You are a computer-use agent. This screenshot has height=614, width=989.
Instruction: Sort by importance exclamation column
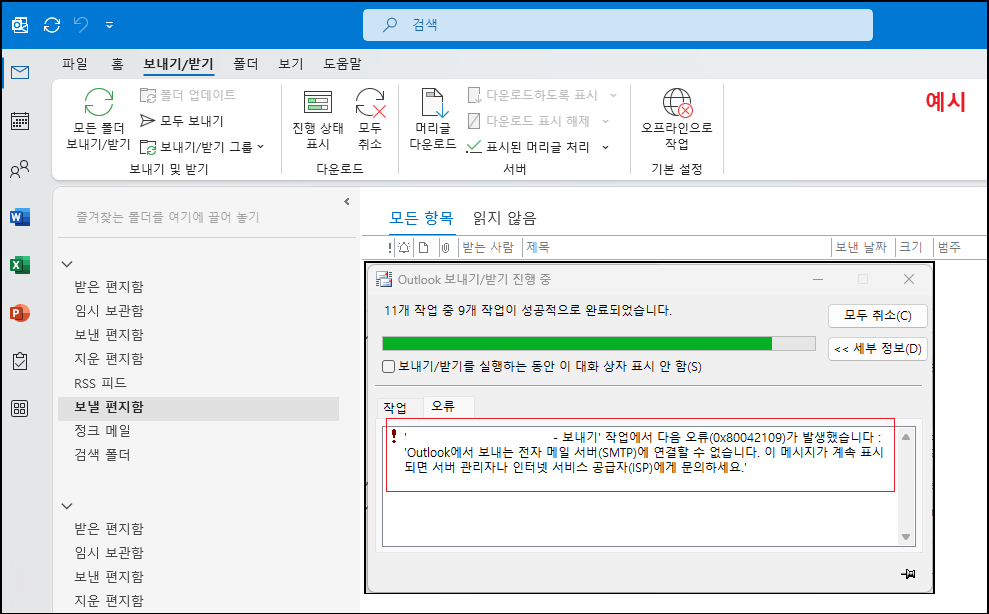pos(390,247)
